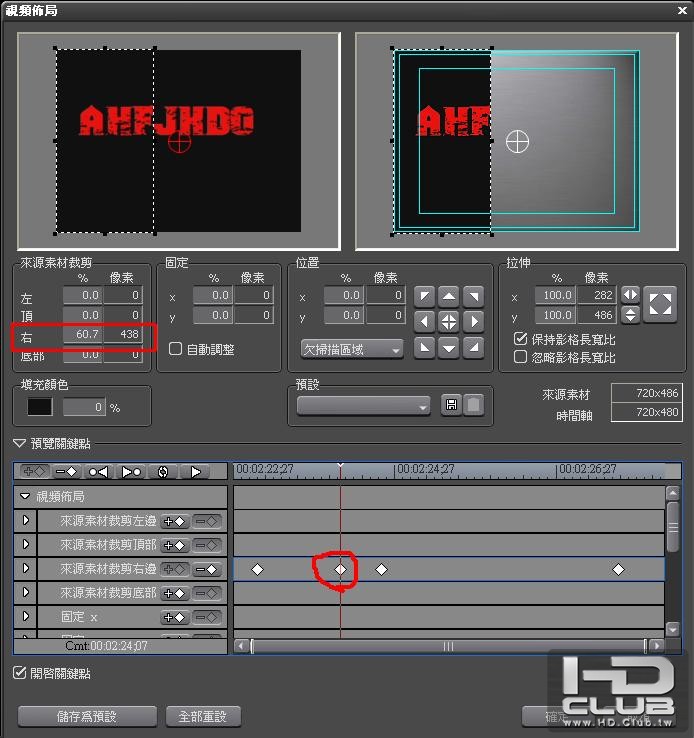Delete keyframe button in keyframe toolbar

[66, 471]
